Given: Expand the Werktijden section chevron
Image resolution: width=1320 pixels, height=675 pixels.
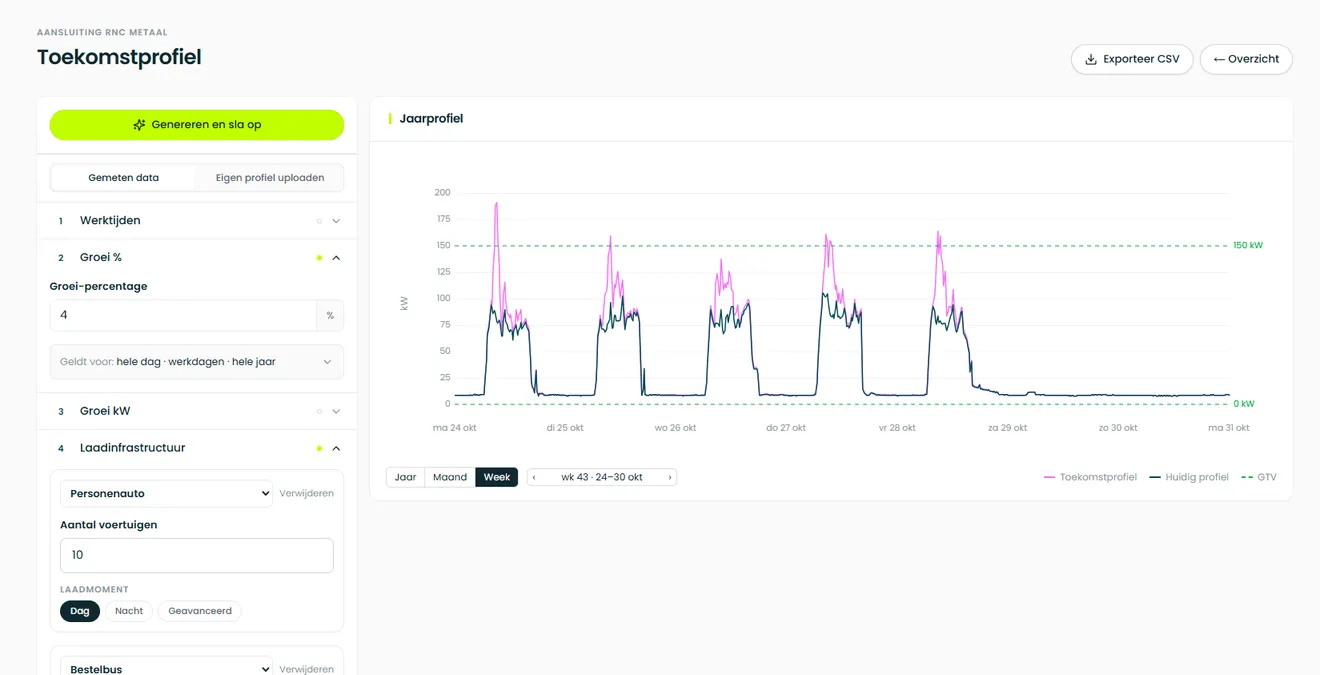Looking at the screenshot, I should (336, 221).
